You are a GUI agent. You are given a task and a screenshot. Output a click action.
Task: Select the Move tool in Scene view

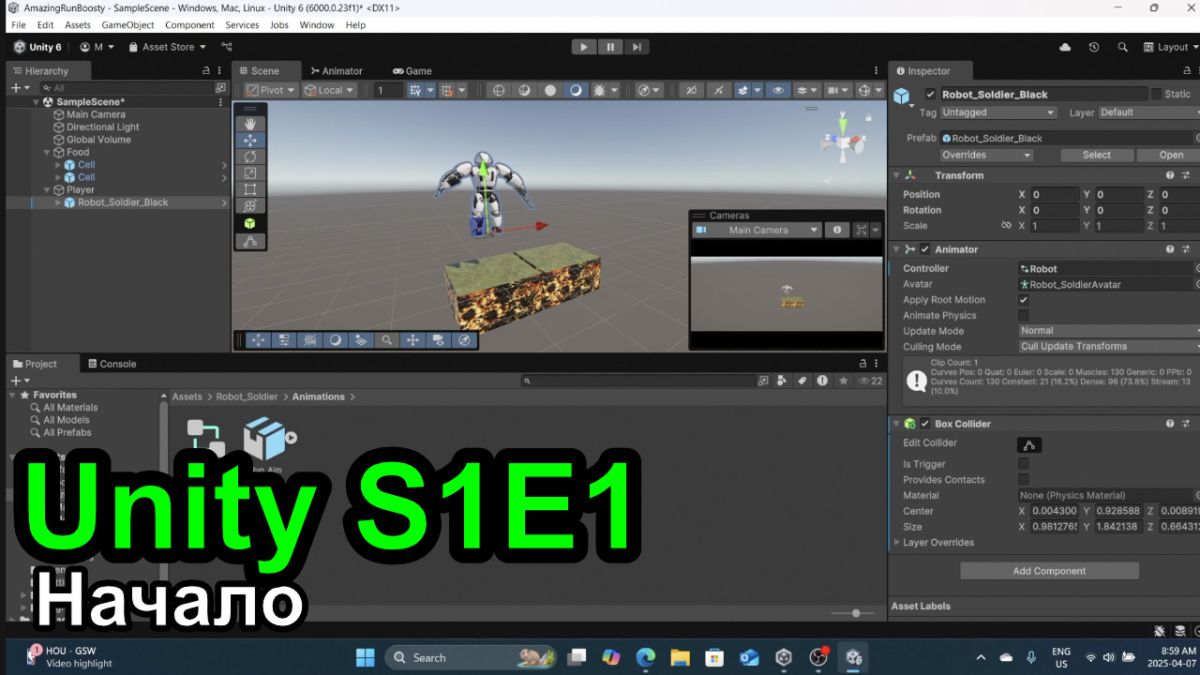click(249, 140)
